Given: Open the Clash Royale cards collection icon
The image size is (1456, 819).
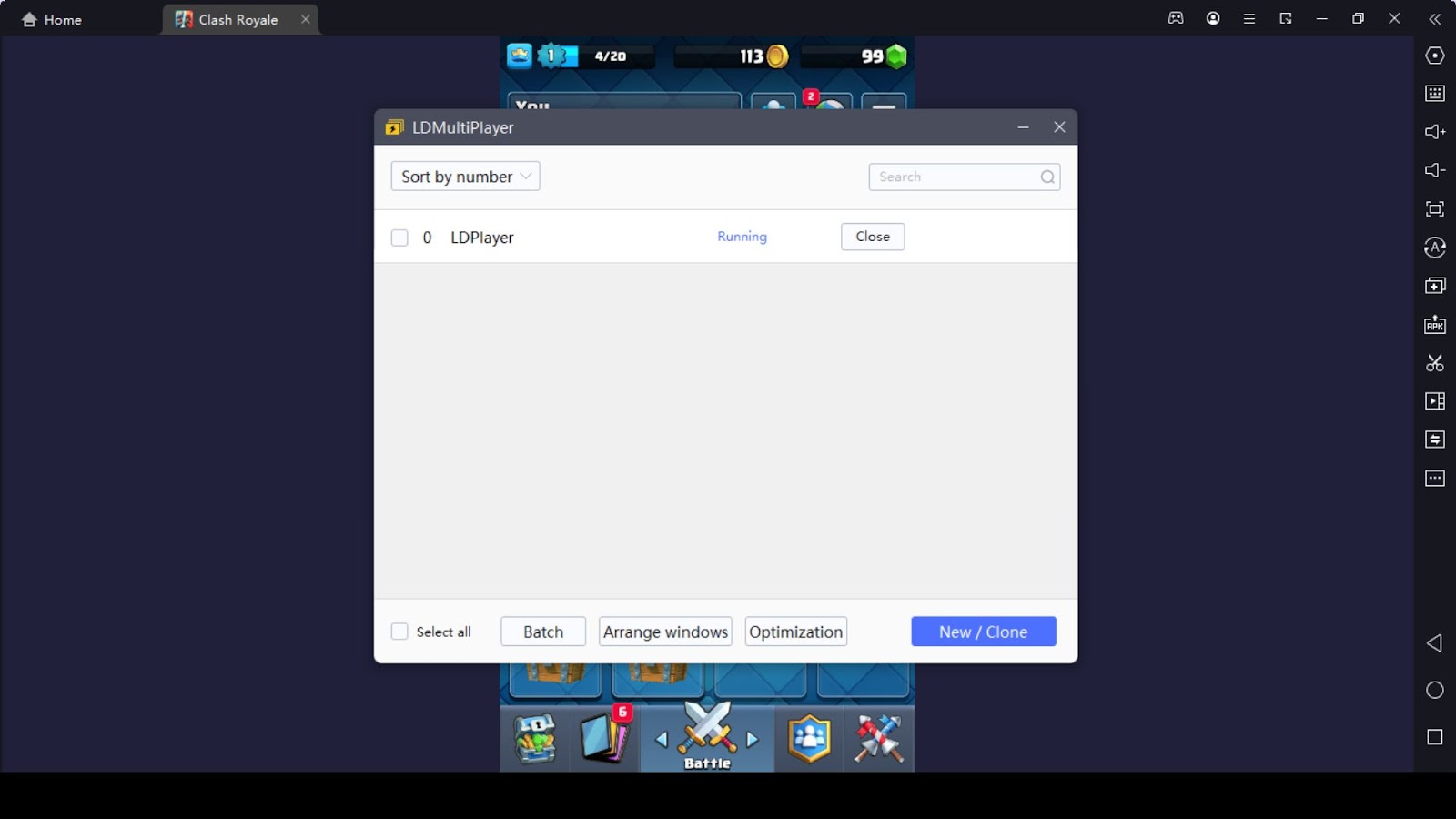Looking at the screenshot, I should 605,736.
